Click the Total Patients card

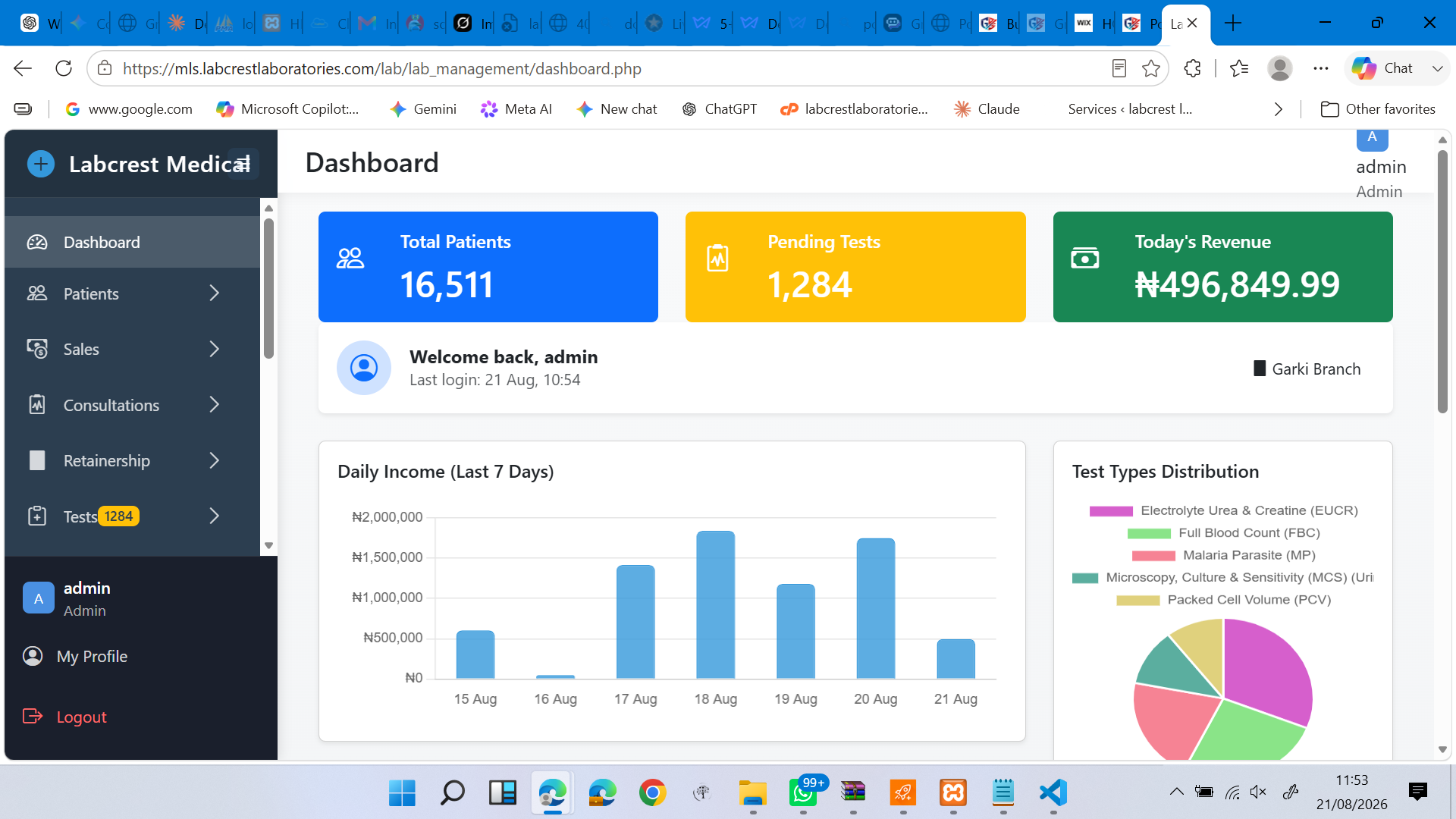[488, 267]
